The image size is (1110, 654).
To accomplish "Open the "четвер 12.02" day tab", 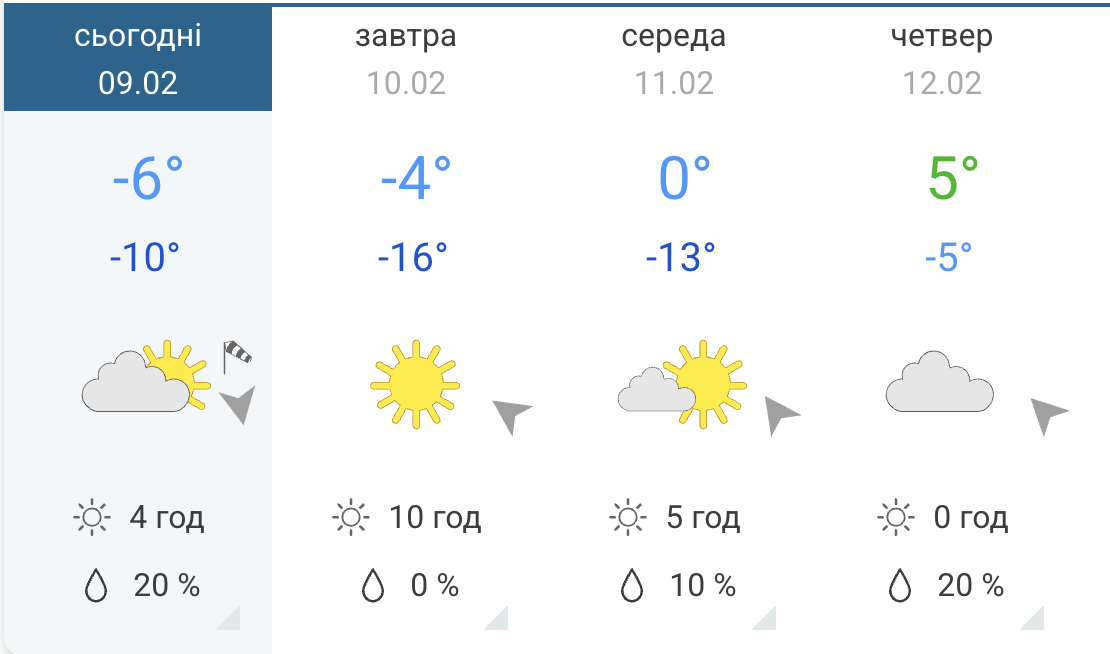I will 942,58.
